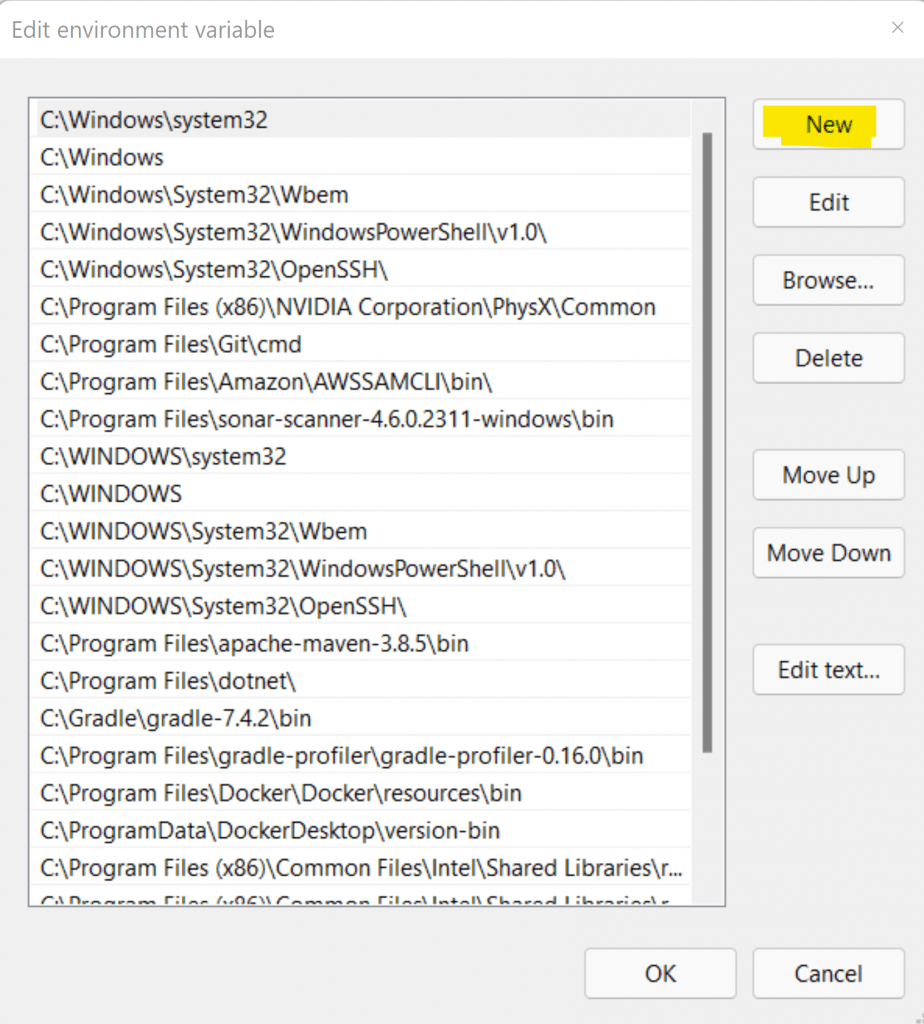Click the Move Down button
Viewport: 924px width, 1024px height.
pos(828,553)
